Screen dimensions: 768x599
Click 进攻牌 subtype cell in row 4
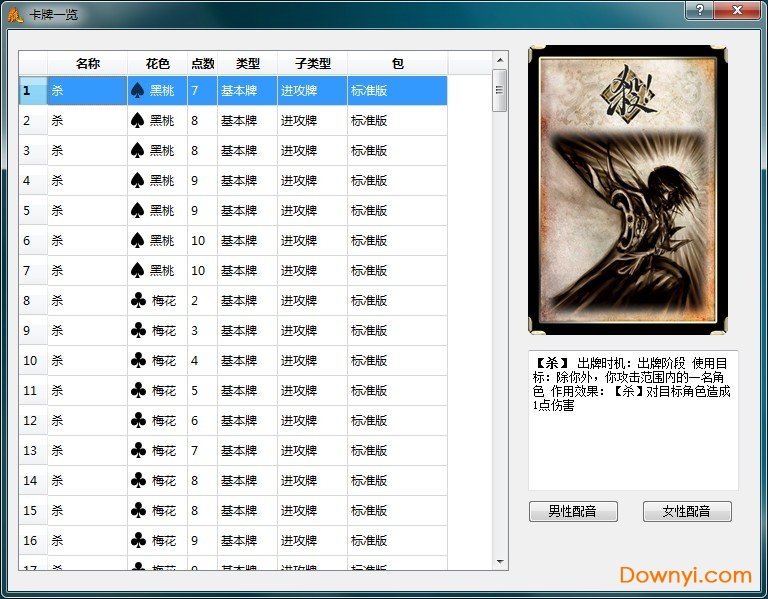[x=312, y=181]
